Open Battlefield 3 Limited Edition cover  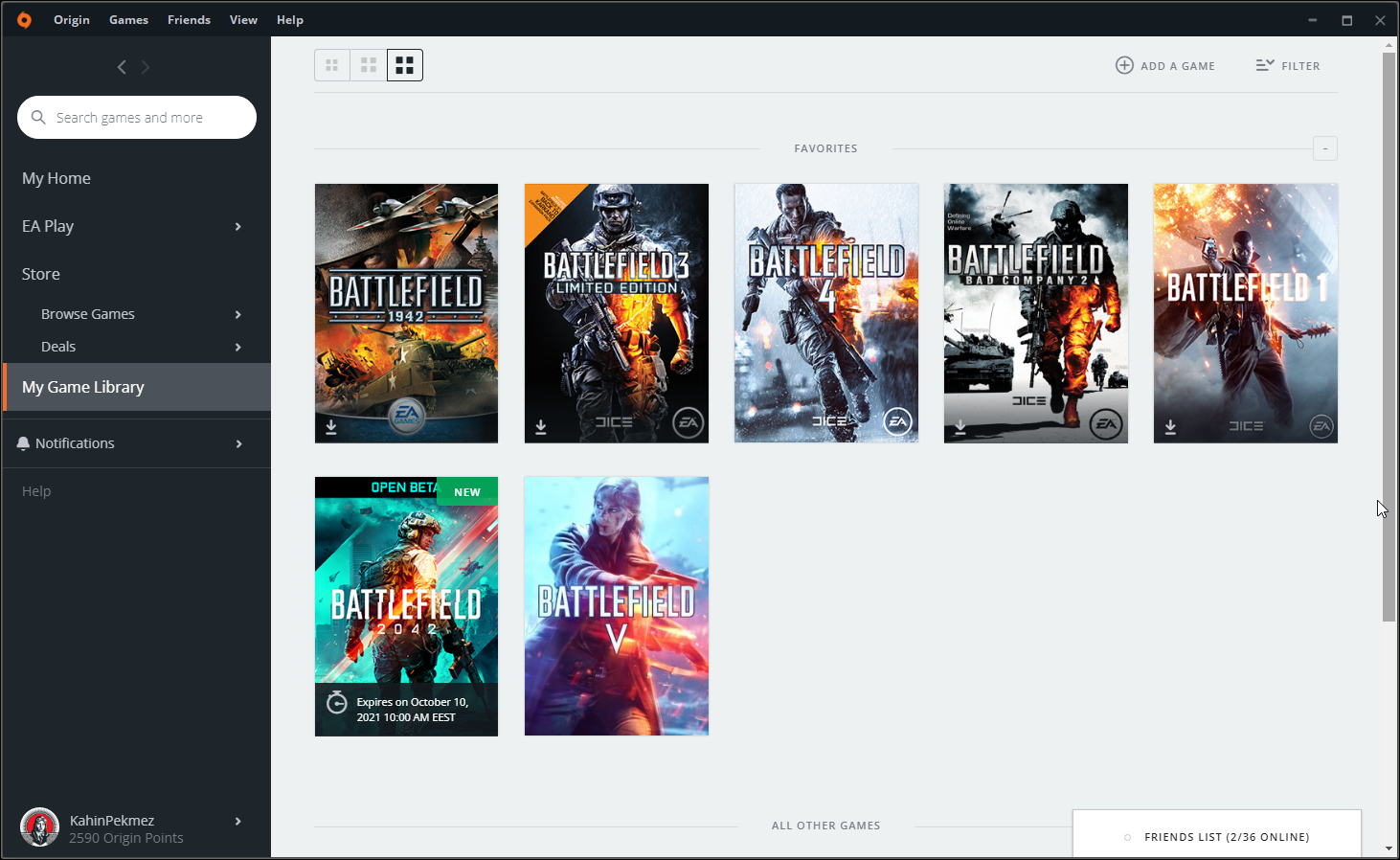pos(617,313)
